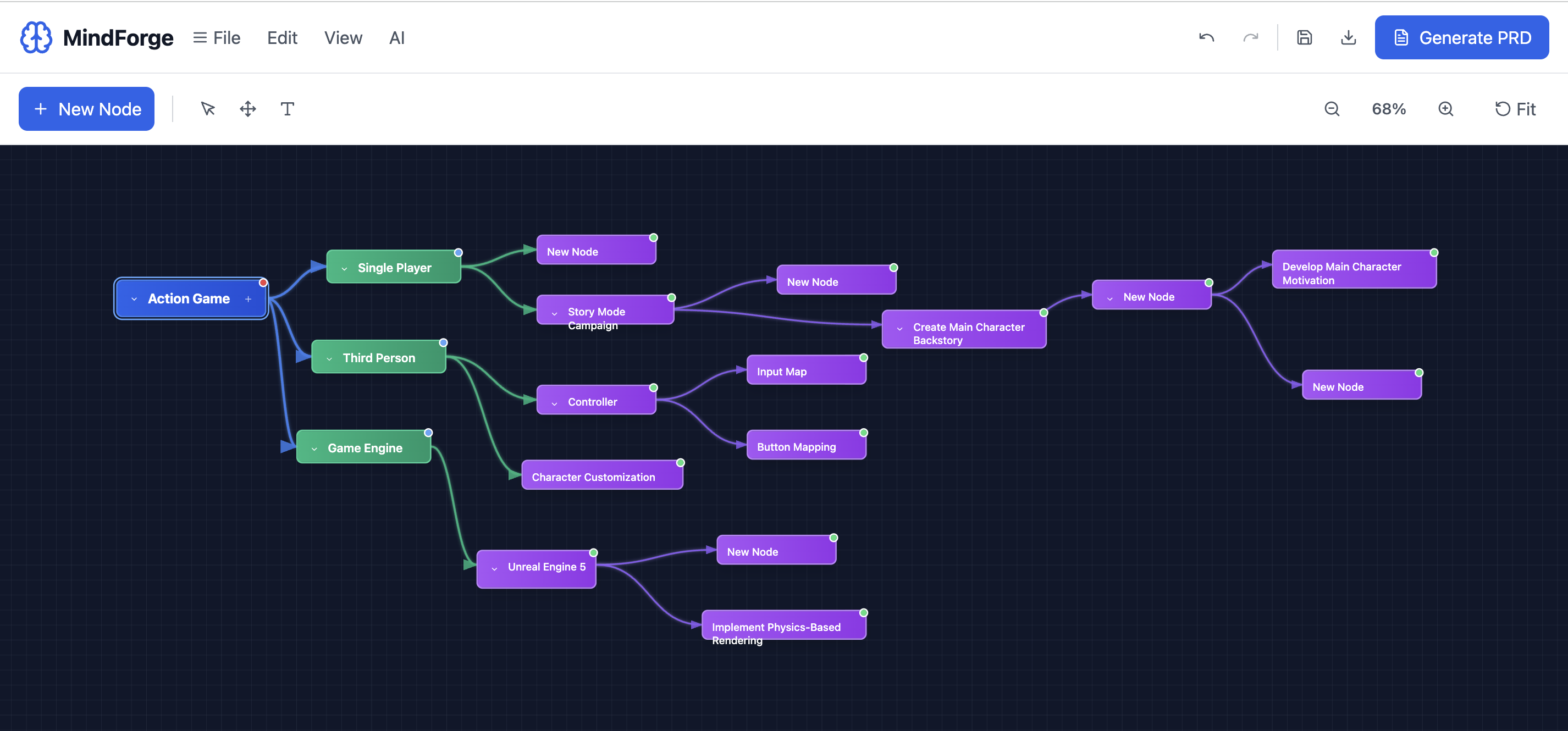The image size is (1568, 731).
Task: Click the redo arrow icon
Action: pyautogui.click(x=1250, y=38)
